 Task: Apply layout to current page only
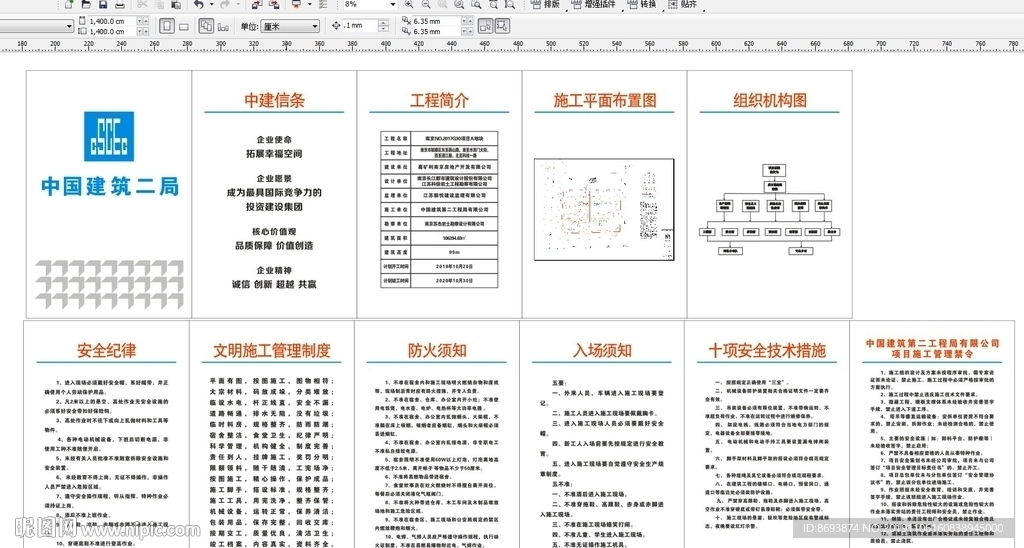coord(223,26)
